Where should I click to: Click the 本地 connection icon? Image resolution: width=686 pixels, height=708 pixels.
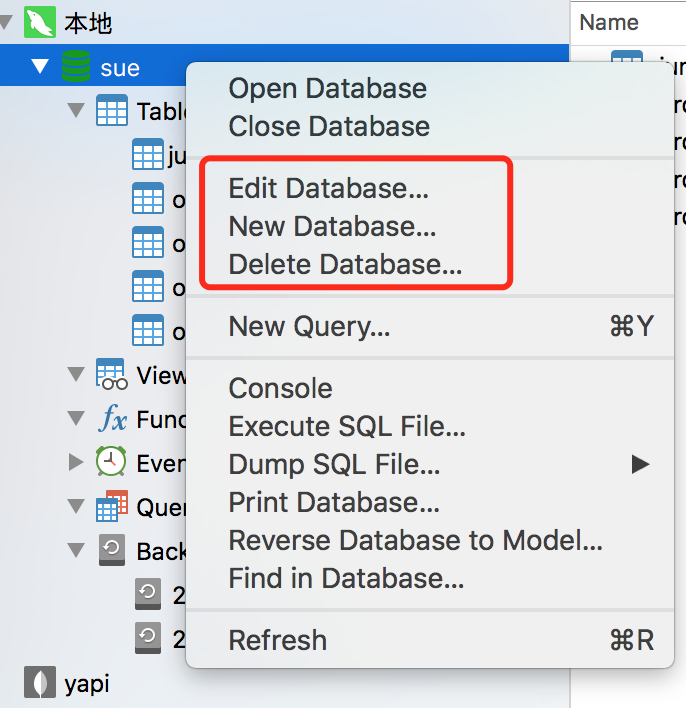[x=39, y=22]
